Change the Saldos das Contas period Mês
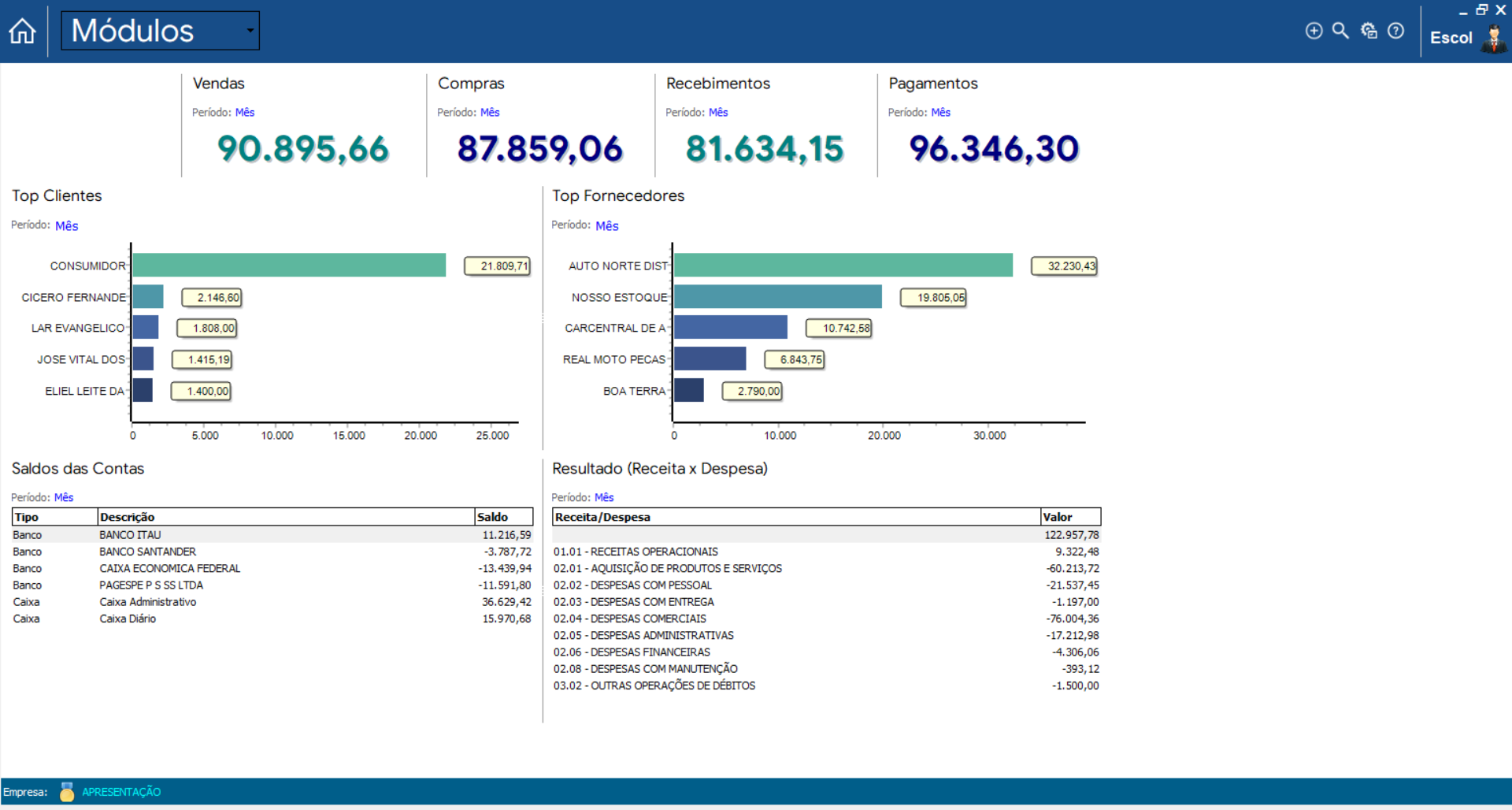This screenshot has width=1512, height=810. [x=64, y=497]
